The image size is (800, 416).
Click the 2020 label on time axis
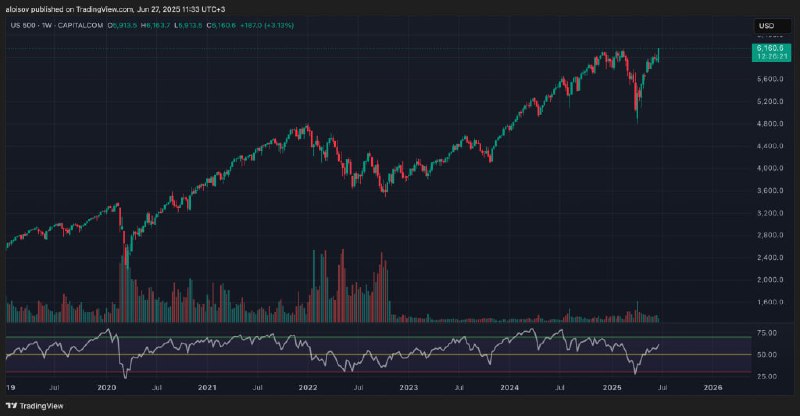(107, 388)
